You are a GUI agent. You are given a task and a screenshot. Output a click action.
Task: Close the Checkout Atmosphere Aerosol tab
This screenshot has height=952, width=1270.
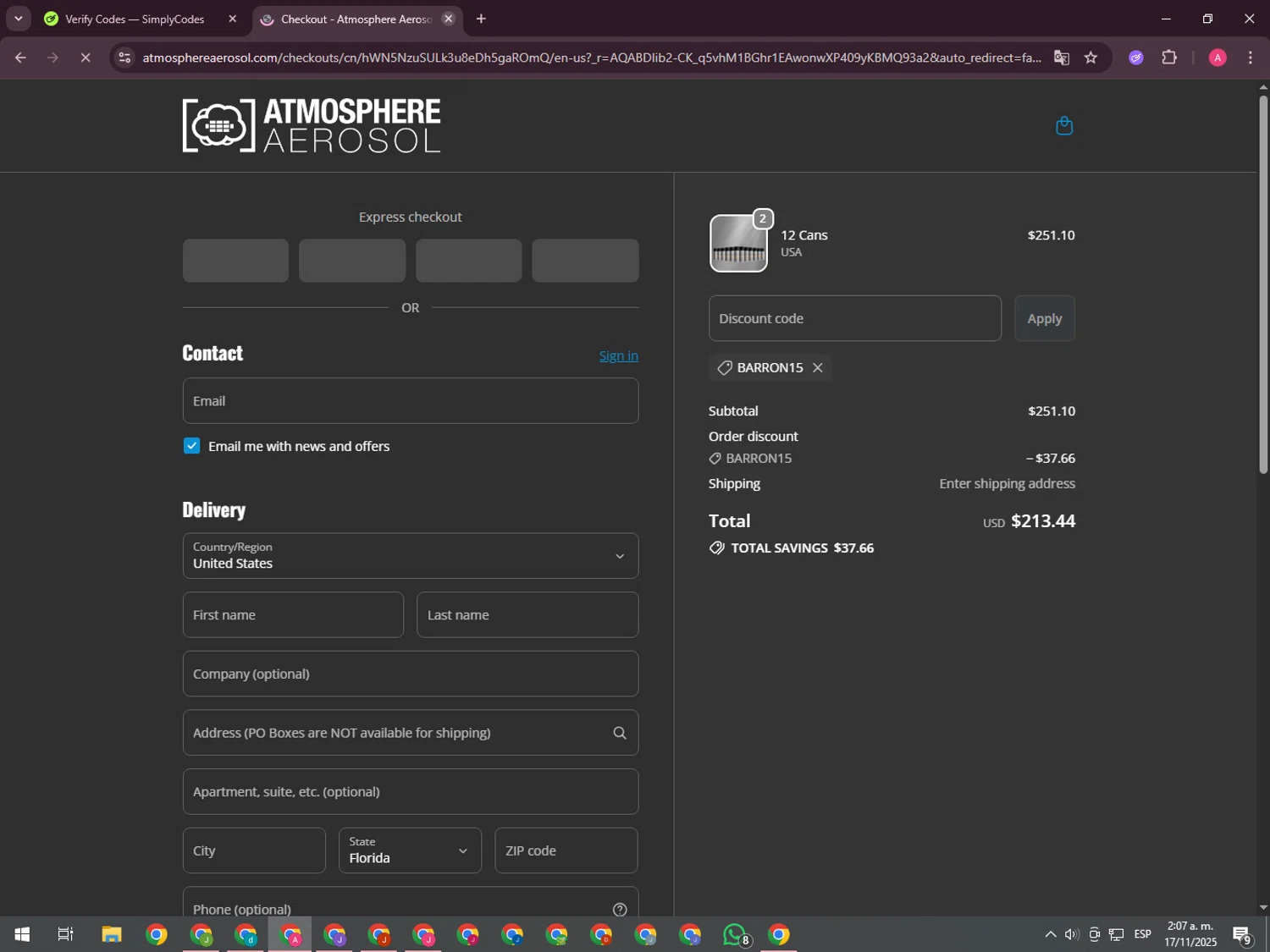pyautogui.click(x=449, y=19)
